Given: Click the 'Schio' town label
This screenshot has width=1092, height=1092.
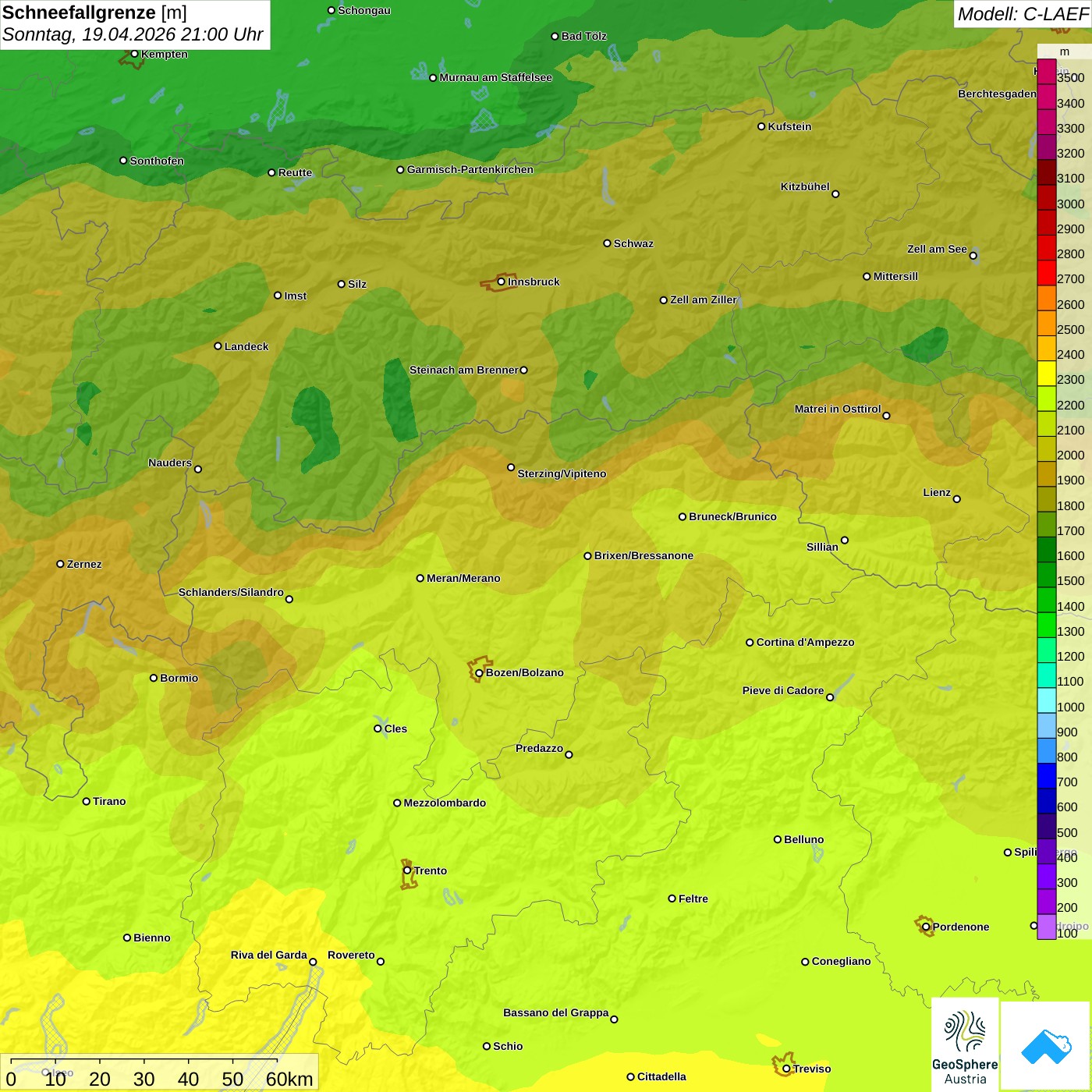Looking at the screenshot, I should click(x=508, y=1046).
